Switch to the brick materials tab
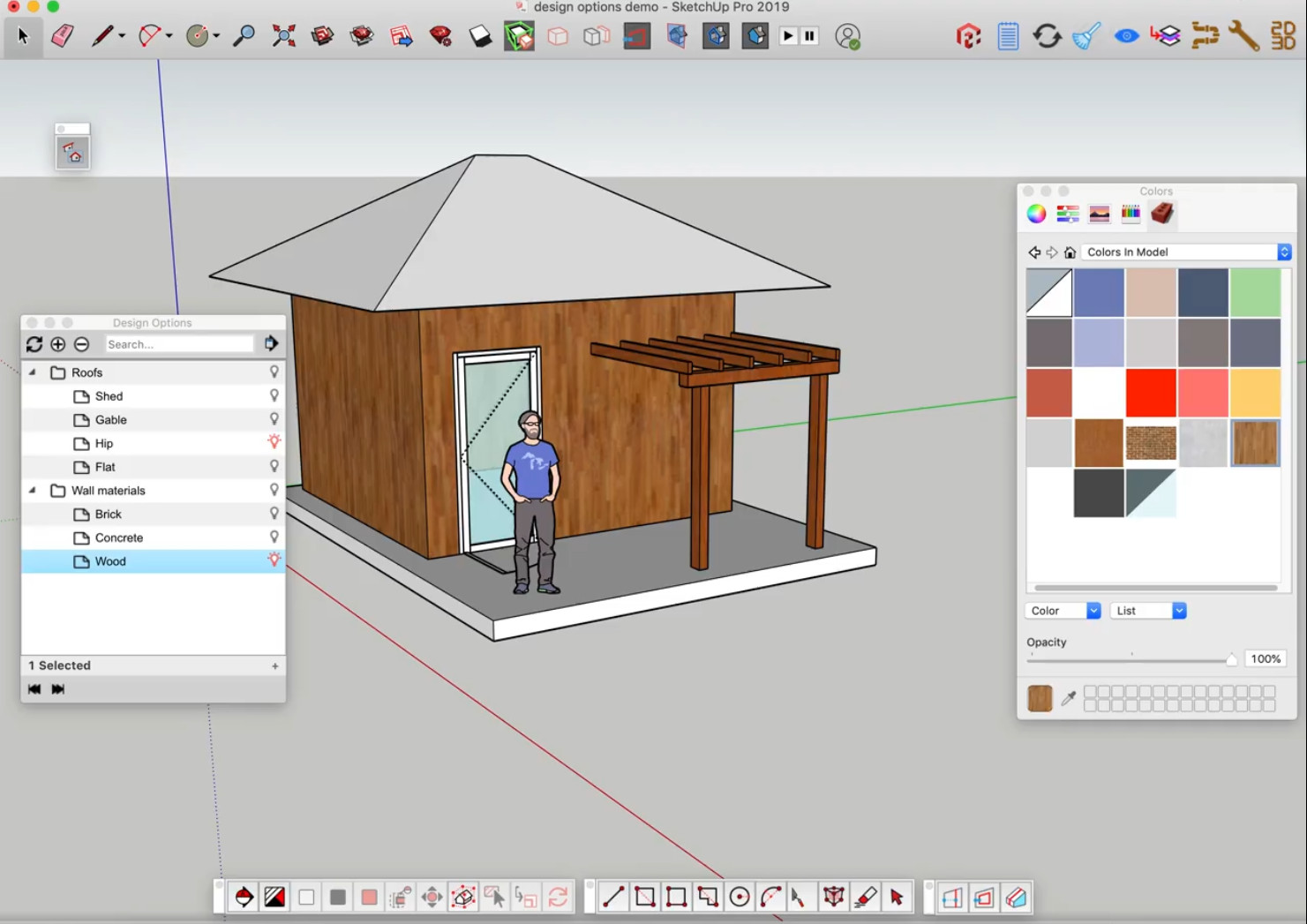The image size is (1307, 924). pyautogui.click(x=1162, y=214)
